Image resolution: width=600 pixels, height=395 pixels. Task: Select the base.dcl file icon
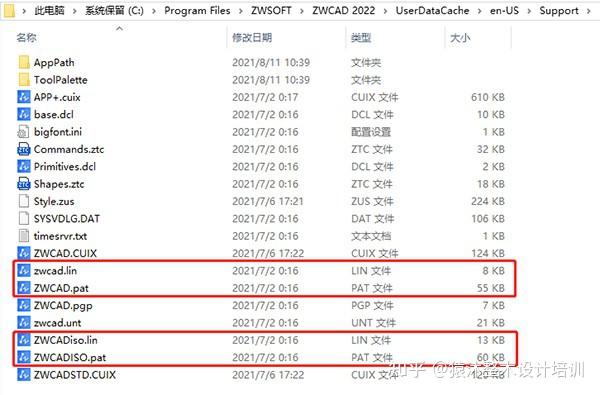pyautogui.click(x=24, y=114)
